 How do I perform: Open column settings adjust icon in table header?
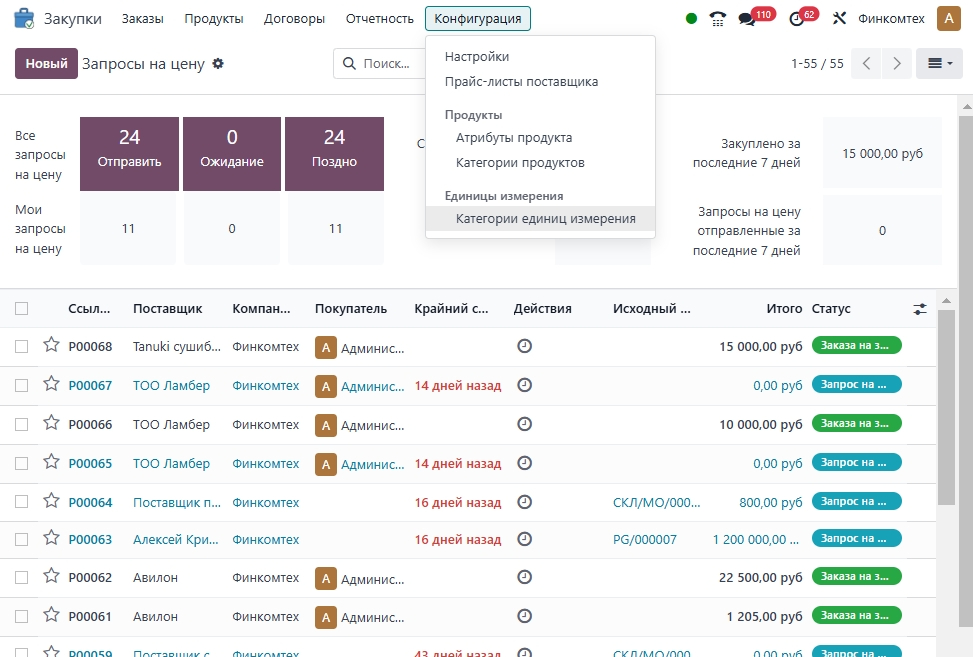coord(920,309)
